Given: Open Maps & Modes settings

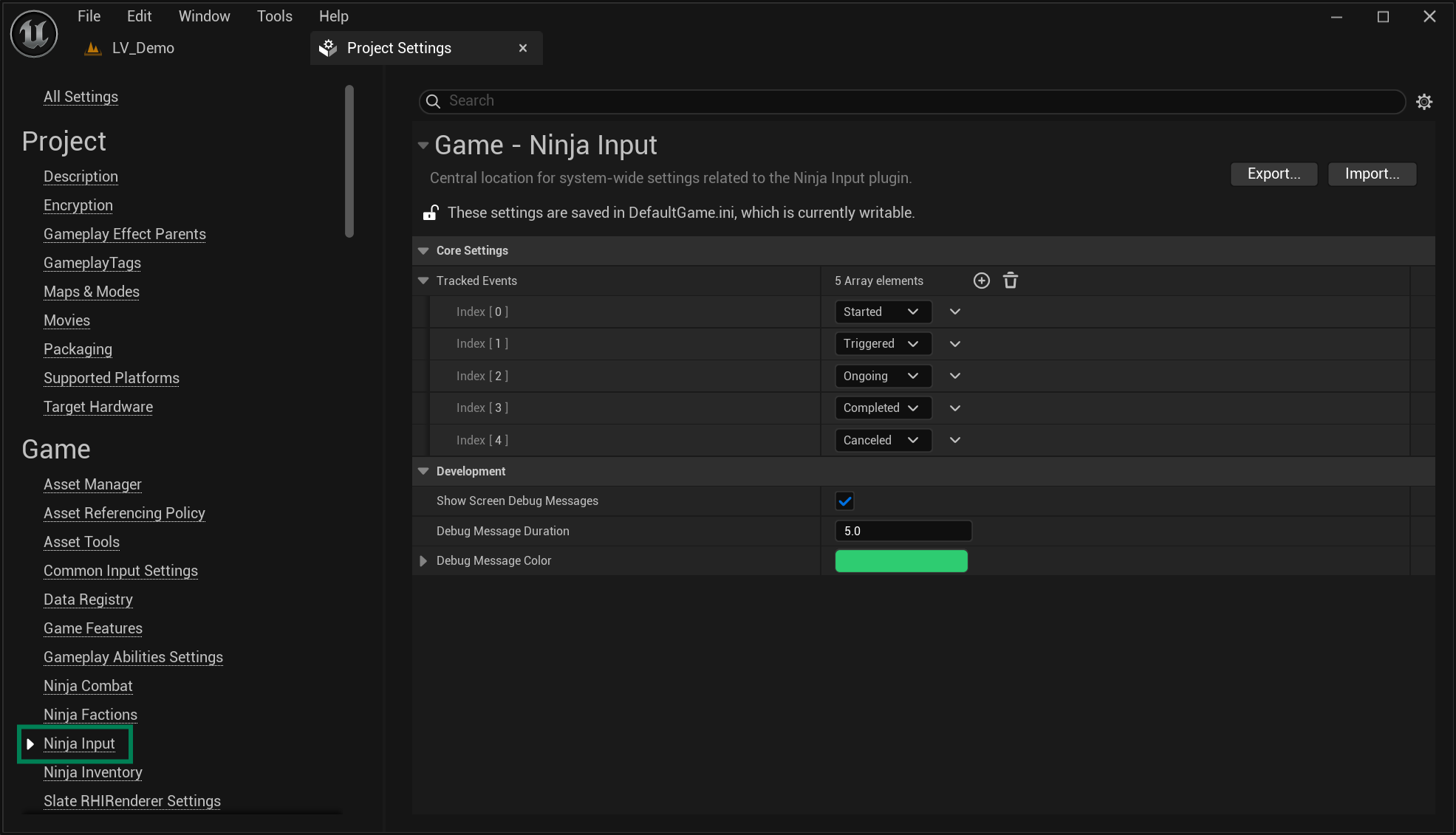Looking at the screenshot, I should pyautogui.click(x=92, y=292).
